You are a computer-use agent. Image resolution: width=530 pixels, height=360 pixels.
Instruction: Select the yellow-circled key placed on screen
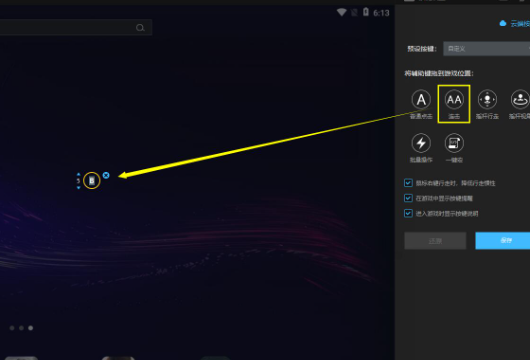pos(92,181)
